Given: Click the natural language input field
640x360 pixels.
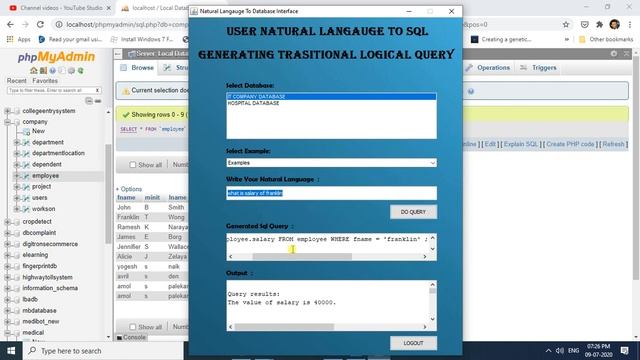Looking at the screenshot, I should 331,193.
